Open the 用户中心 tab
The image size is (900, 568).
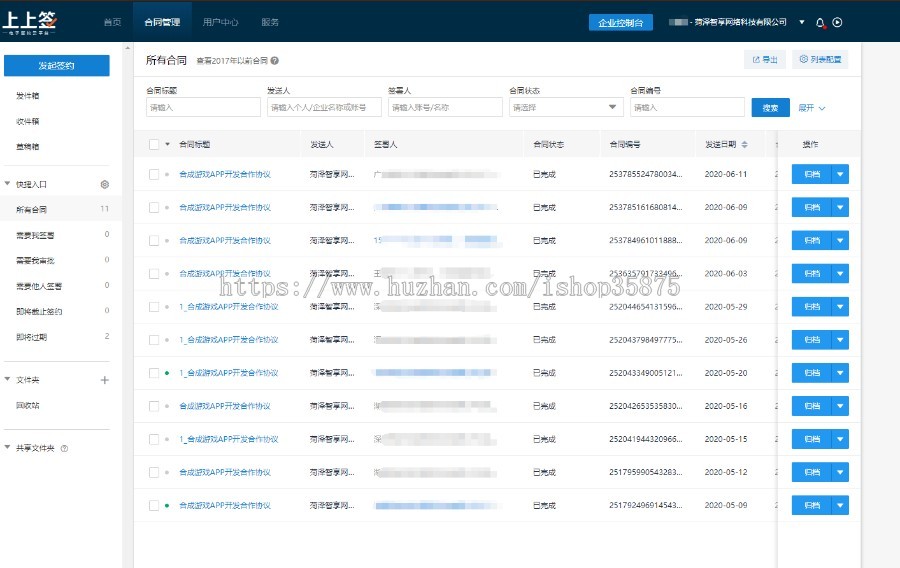220,22
